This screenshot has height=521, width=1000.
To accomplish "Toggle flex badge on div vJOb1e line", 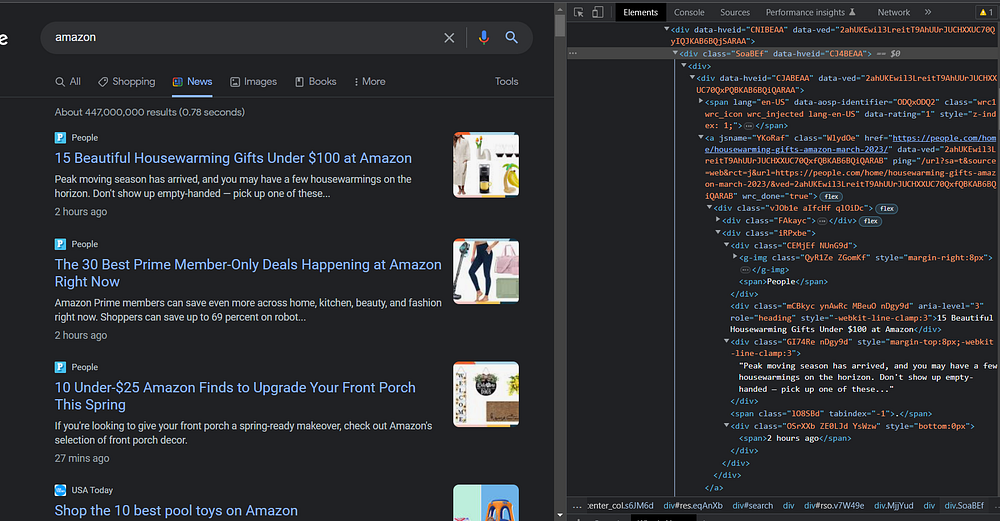I will pyautogui.click(x=886, y=209).
